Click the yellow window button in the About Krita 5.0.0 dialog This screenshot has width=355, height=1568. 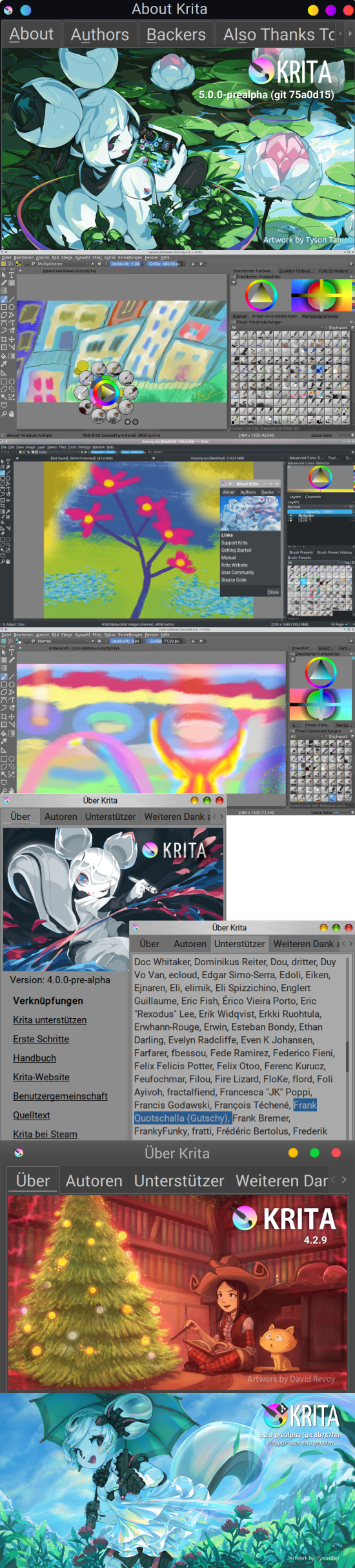click(313, 10)
